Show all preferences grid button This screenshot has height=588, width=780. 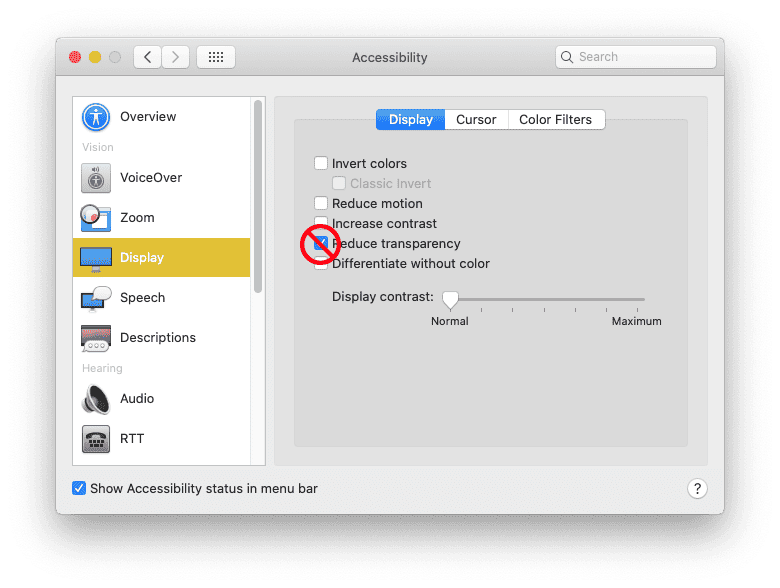(216, 57)
